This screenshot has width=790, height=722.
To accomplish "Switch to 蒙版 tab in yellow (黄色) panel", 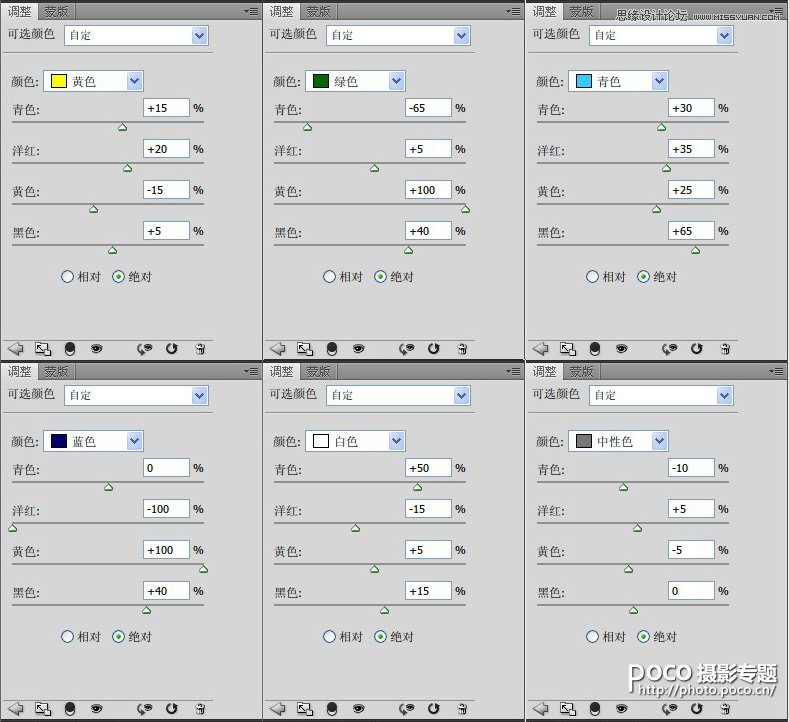I will tap(56, 11).
